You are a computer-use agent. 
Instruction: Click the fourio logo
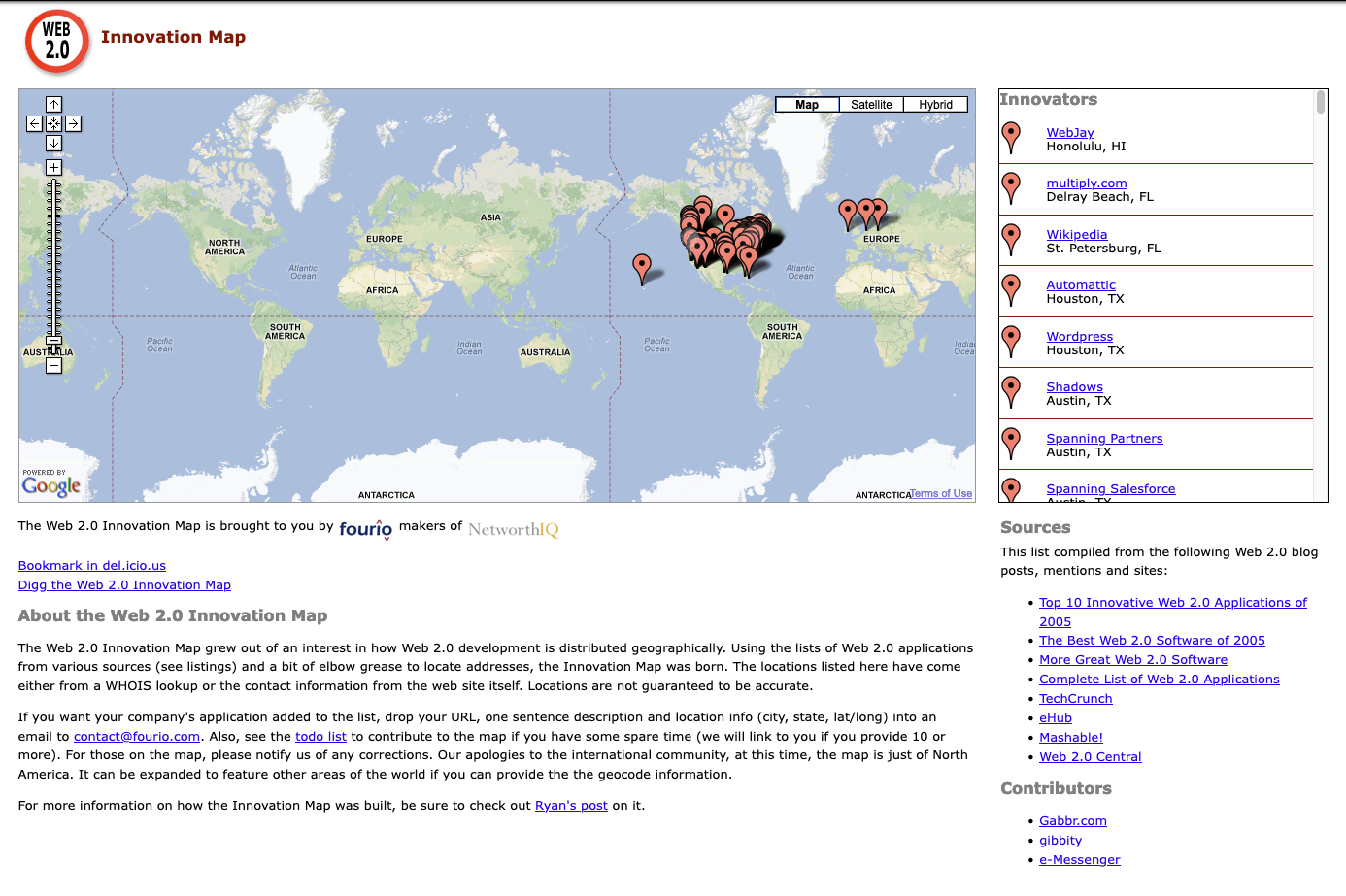click(x=366, y=529)
